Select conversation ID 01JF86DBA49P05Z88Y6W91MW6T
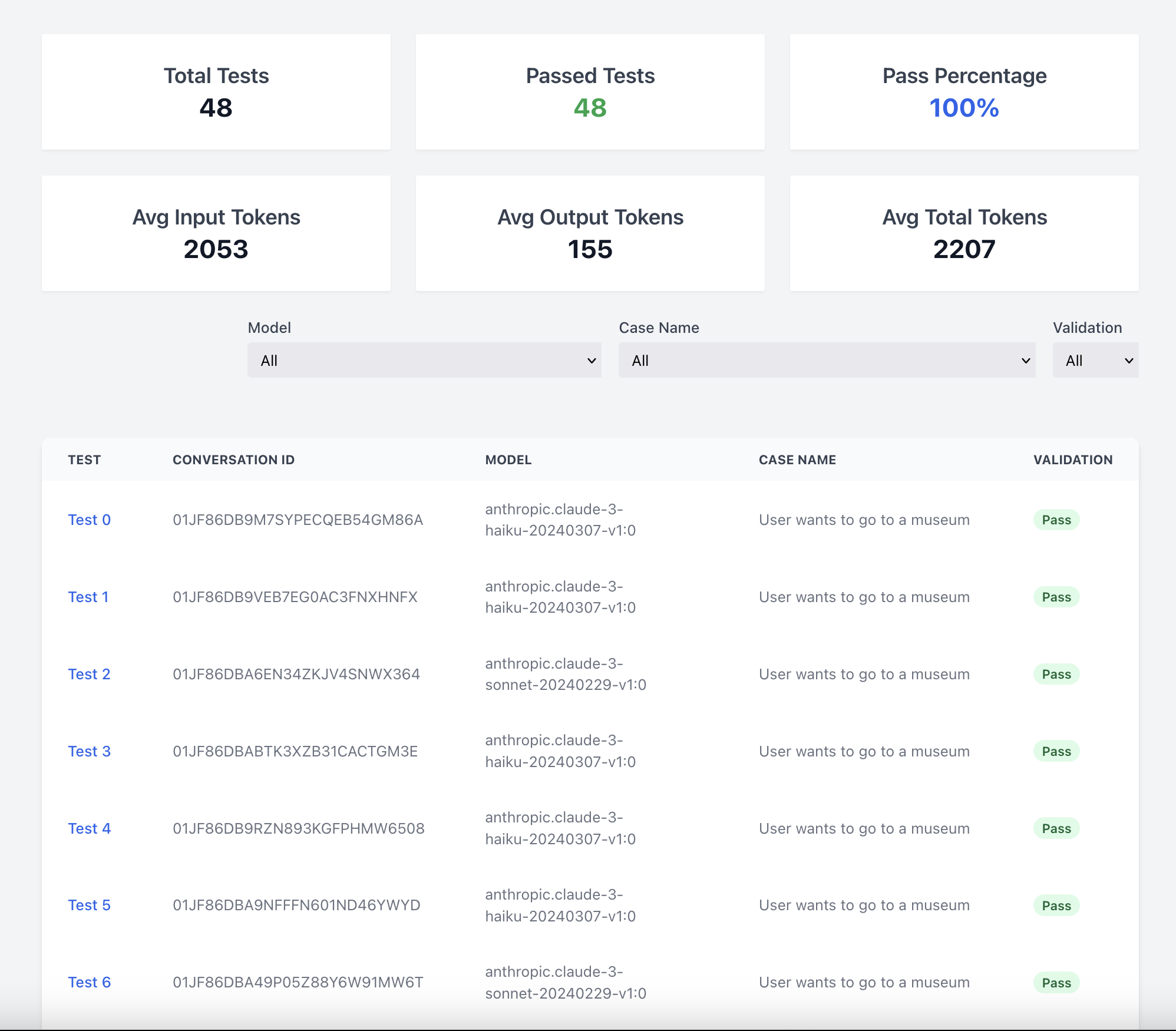 (x=298, y=982)
